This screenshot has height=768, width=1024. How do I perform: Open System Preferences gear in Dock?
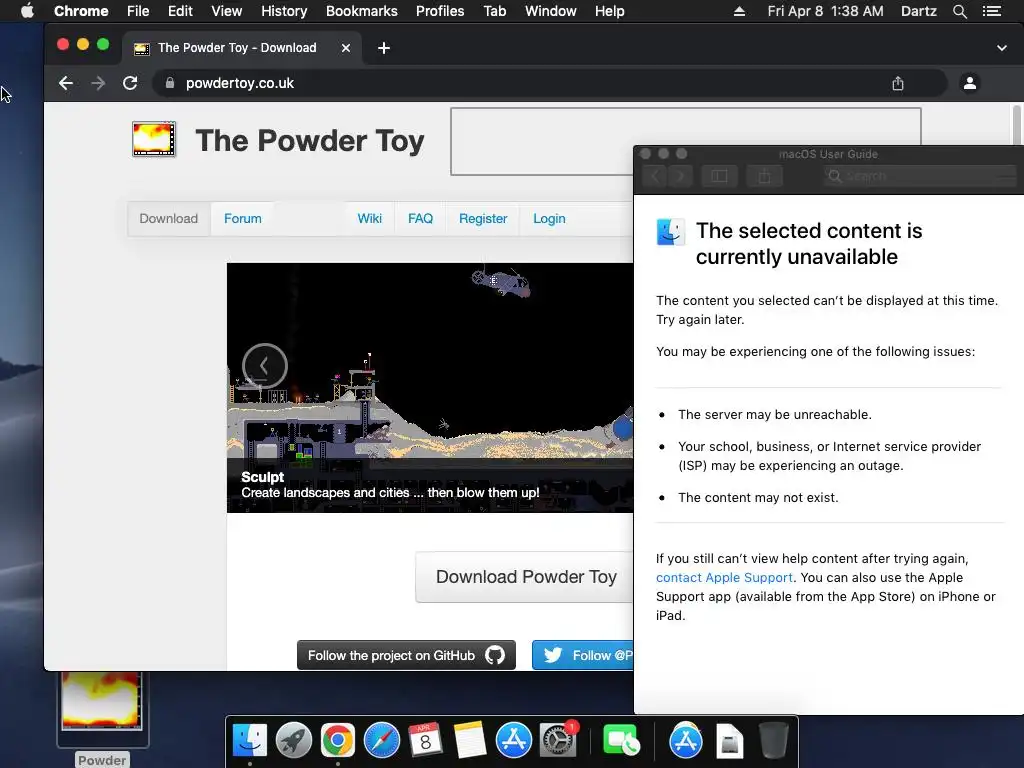(557, 741)
